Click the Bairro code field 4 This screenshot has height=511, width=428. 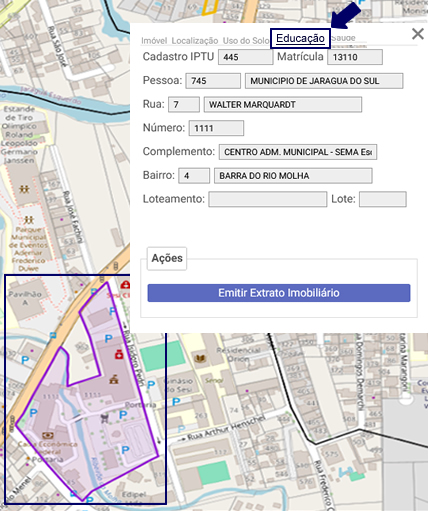(194, 176)
